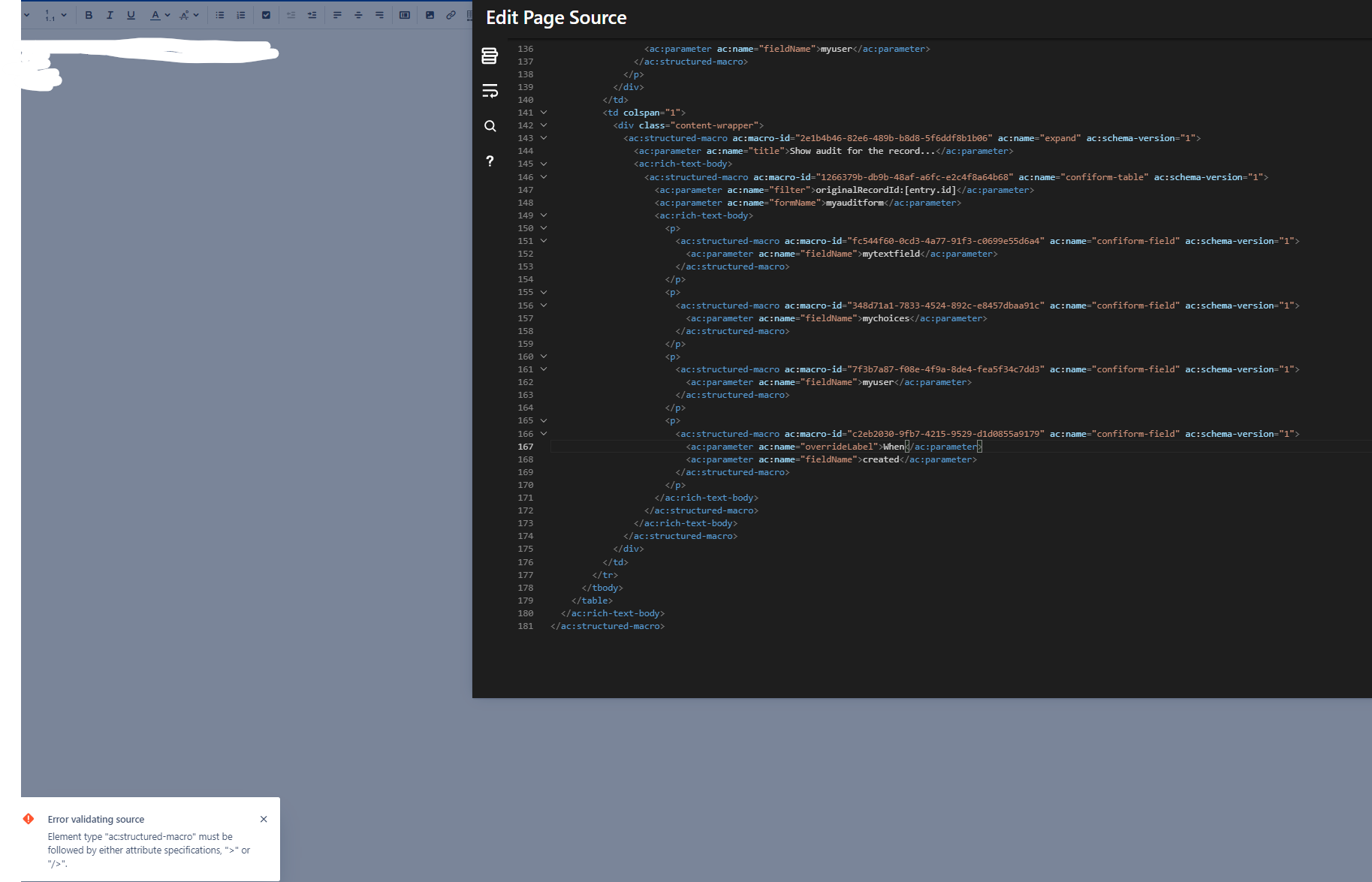This screenshot has height=882, width=1372.
Task: Click the 'Error validating source' heading
Action: (x=96, y=819)
